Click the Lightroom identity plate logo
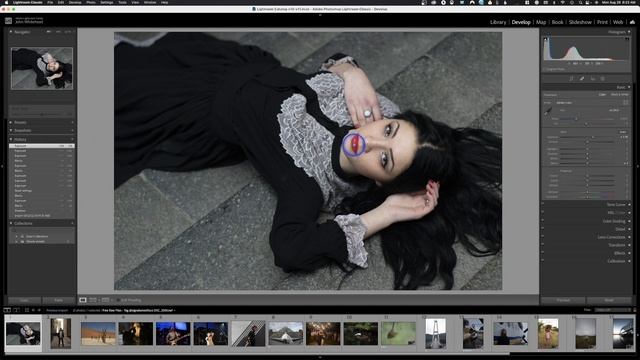 [8, 20]
